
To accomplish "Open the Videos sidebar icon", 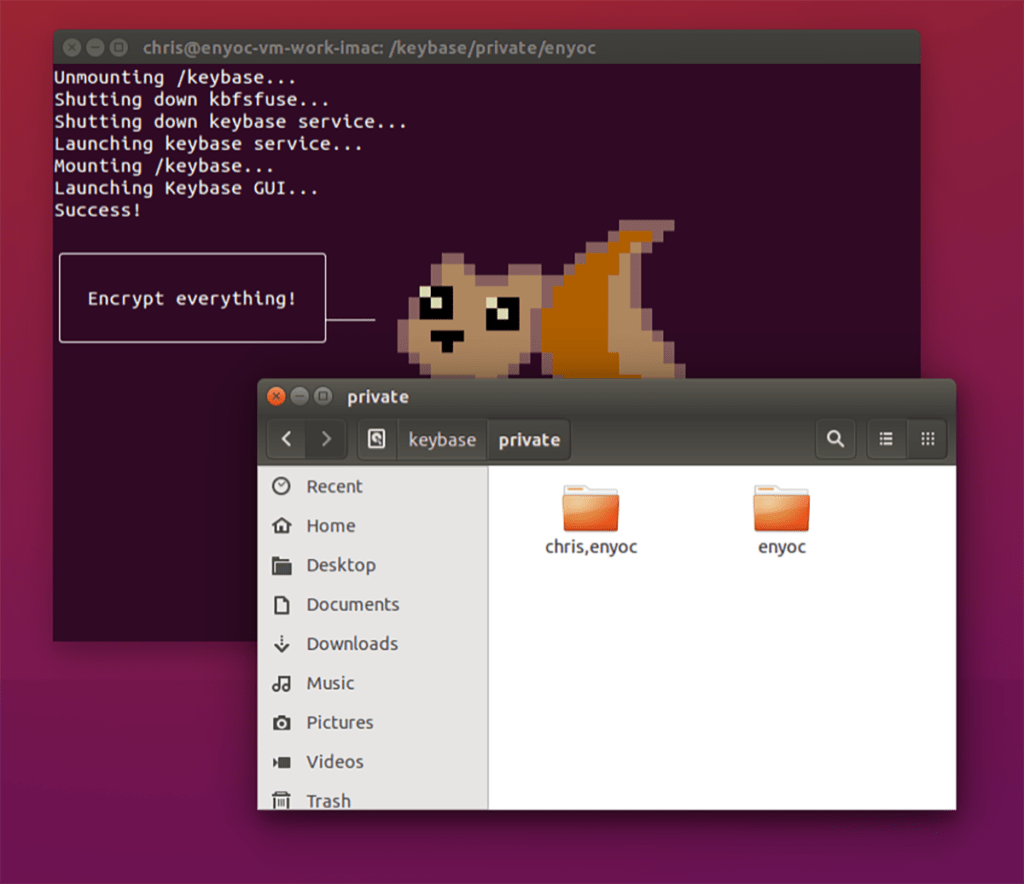I will tap(334, 762).
